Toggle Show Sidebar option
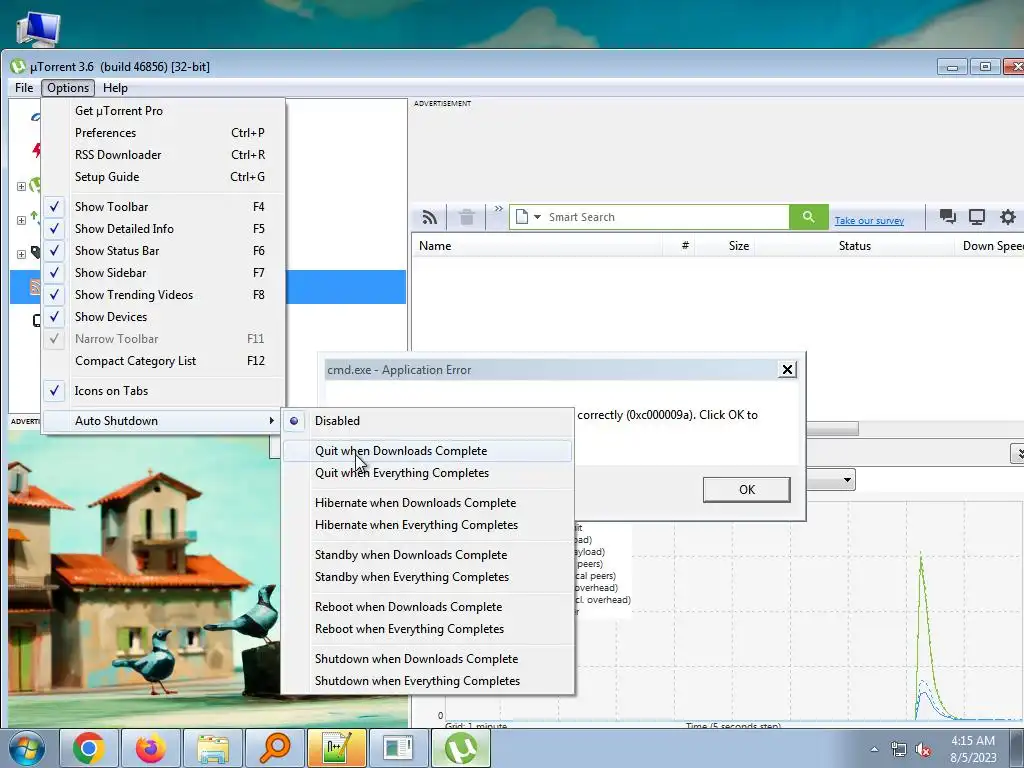 [x=163, y=273]
